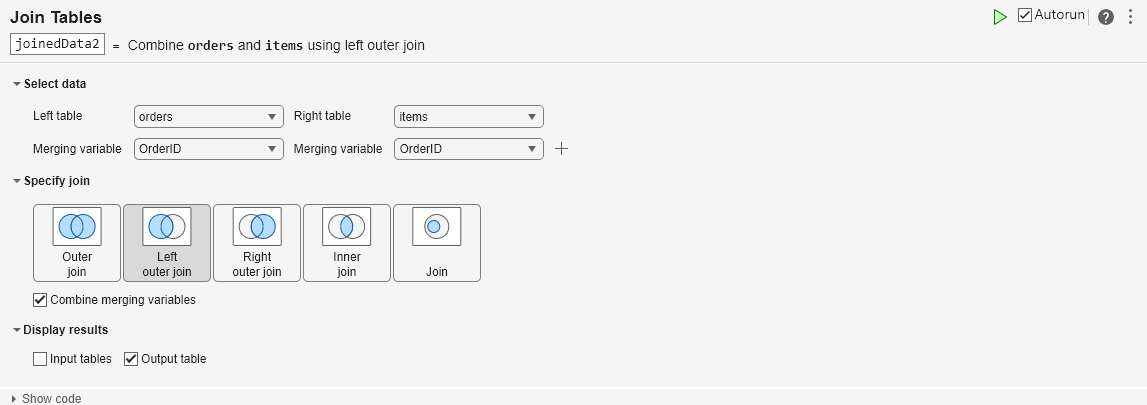Open the left Merging variable OrderID dropdown
Image resolution: width=1147 pixels, height=405 pixels.
tap(209, 149)
